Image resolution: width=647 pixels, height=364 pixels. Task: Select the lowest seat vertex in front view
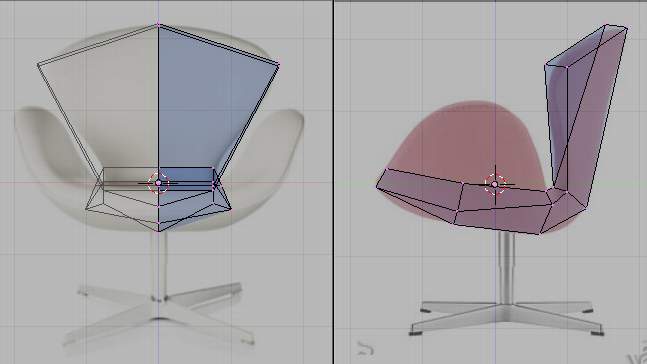pos(159,232)
